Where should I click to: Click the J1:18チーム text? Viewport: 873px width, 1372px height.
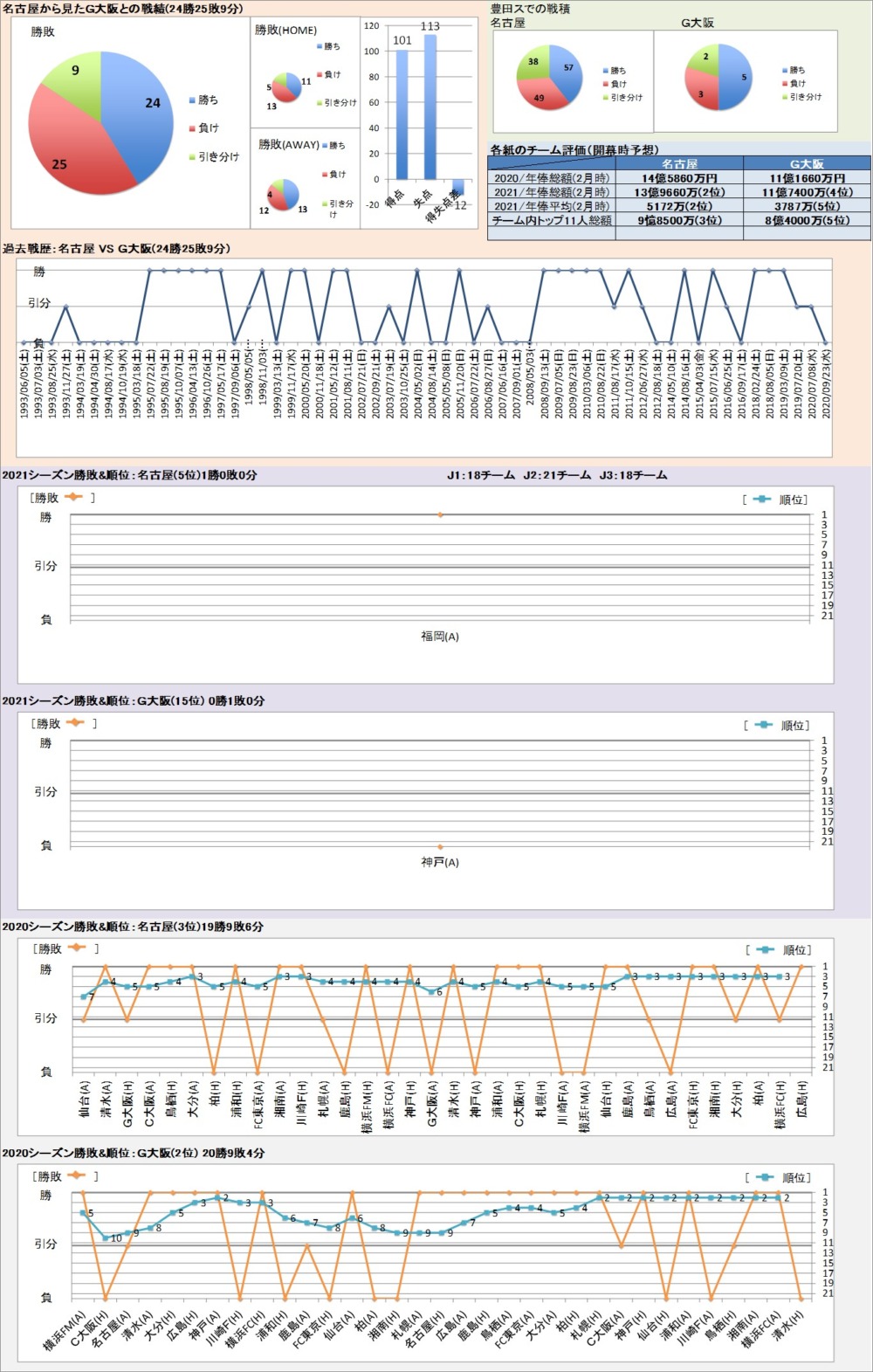pos(481,475)
